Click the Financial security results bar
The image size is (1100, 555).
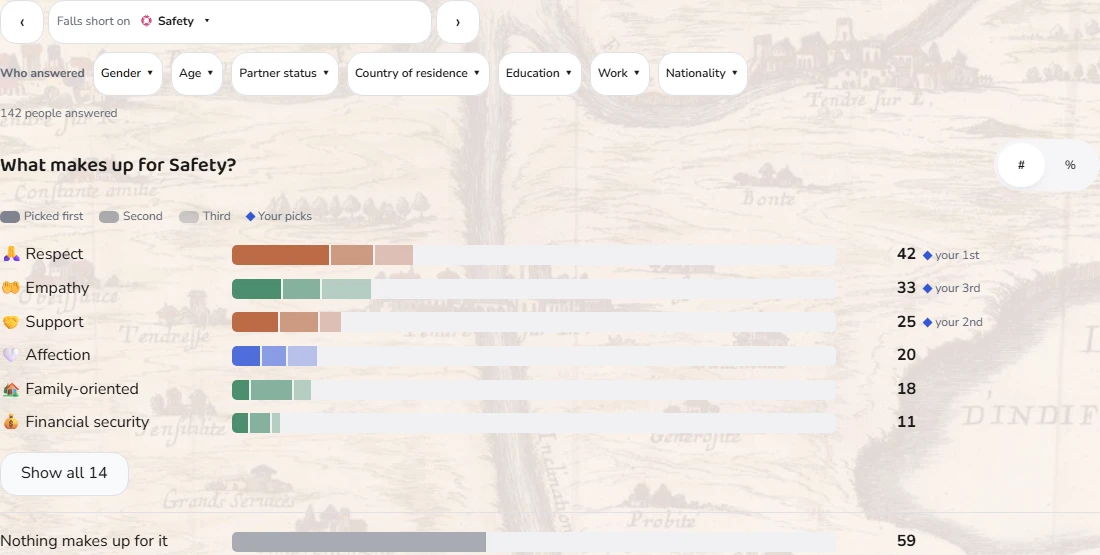[534, 423]
